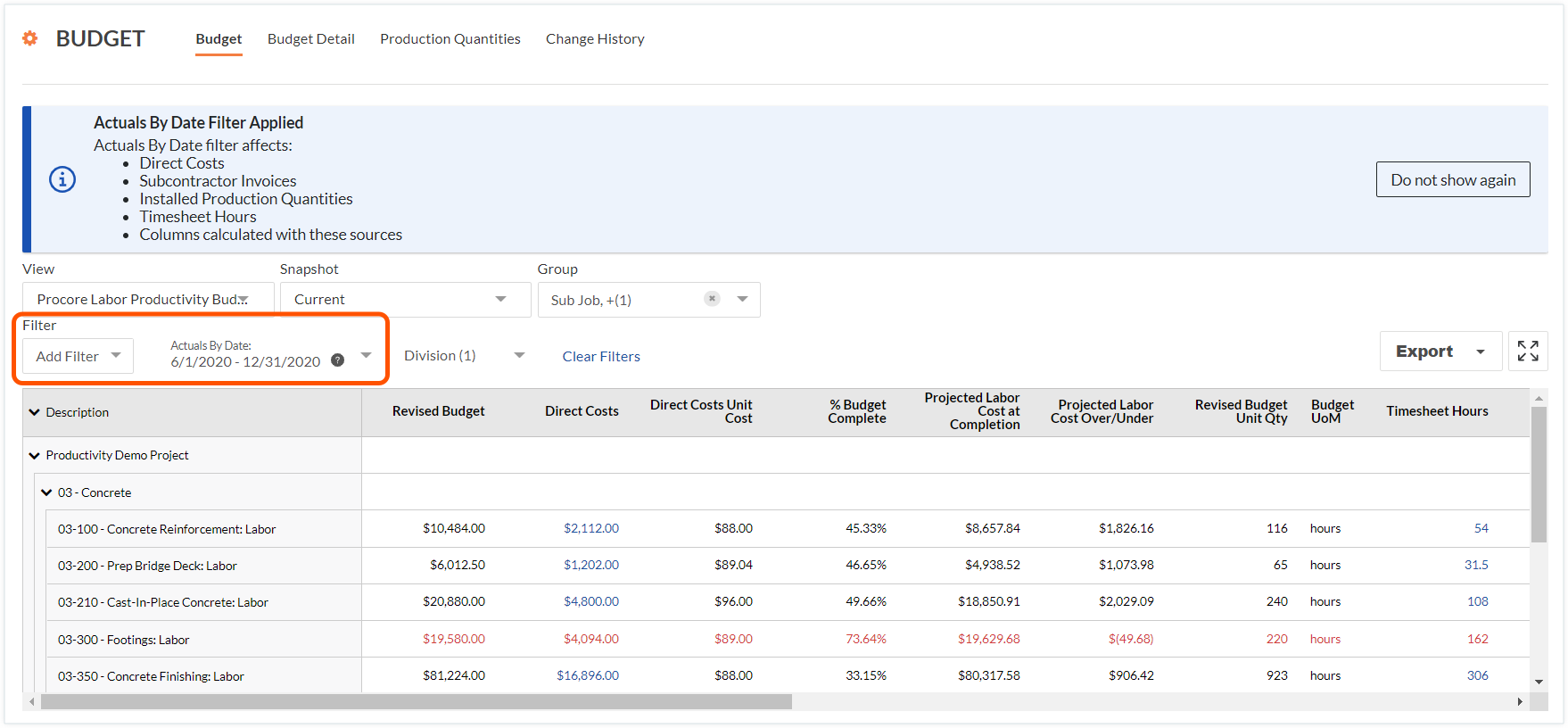Open Timesheet Hours value 162
Screen dimensions: 1568x728
pyautogui.click(x=1478, y=639)
